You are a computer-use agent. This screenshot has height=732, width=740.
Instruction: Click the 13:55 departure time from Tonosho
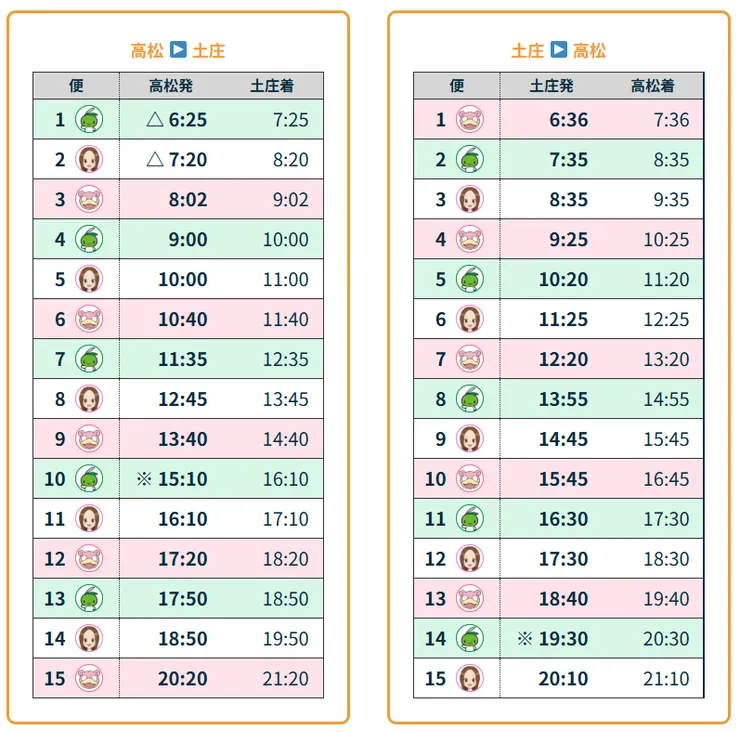click(x=563, y=399)
